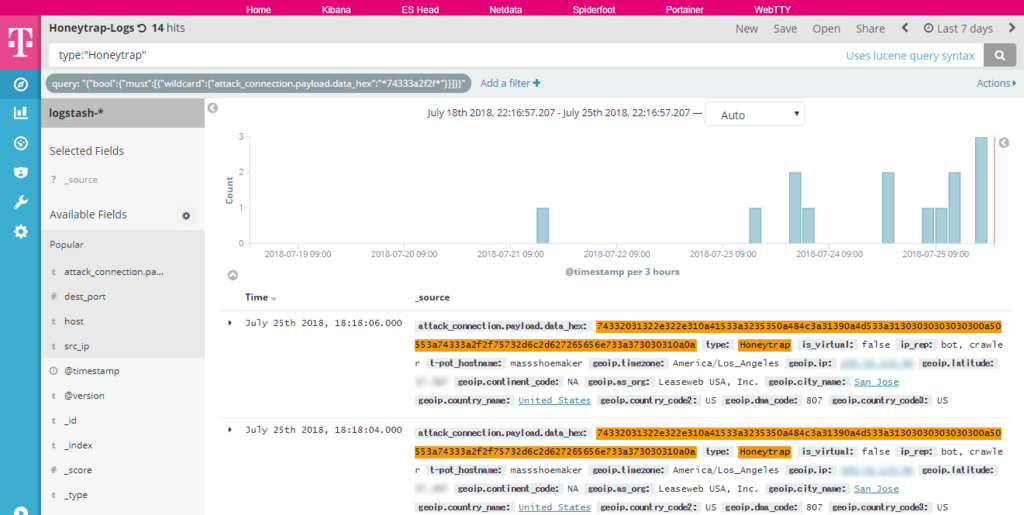Viewport: 1024px width, 515px height.
Task: Open the Dashboard gauge icon
Action: click(x=20, y=143)
